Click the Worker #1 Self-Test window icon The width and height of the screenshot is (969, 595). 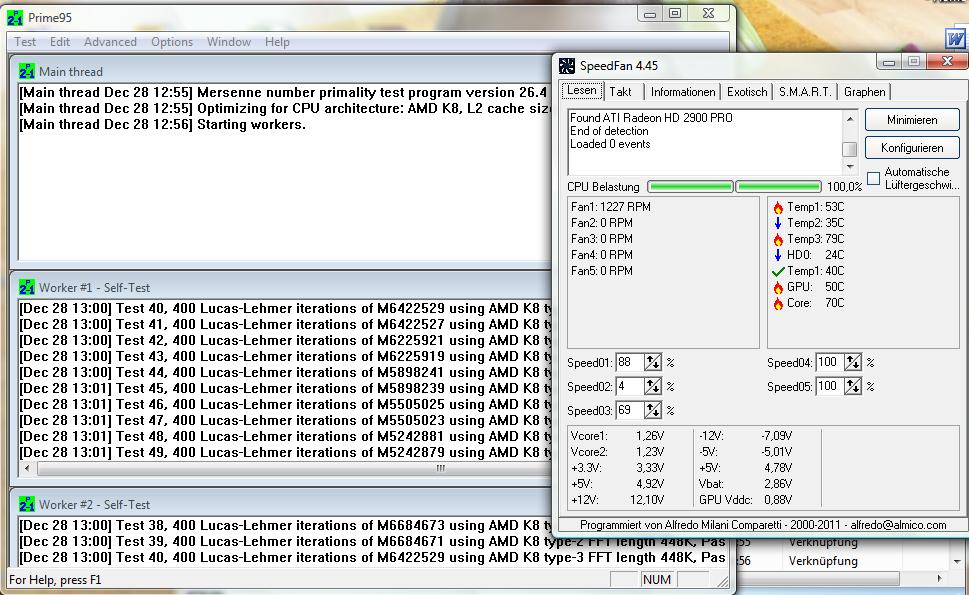27,287
